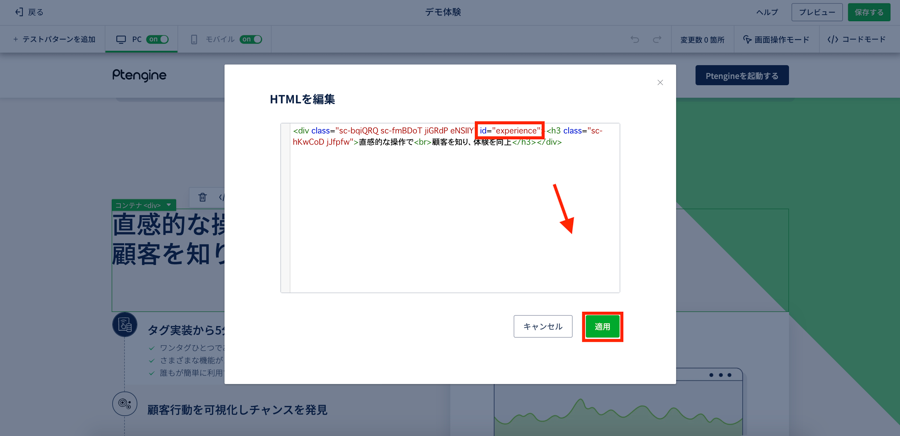Screen dimensions: 900x436
Task: Switch to 画面操作モード
Action: pos(776,40)
